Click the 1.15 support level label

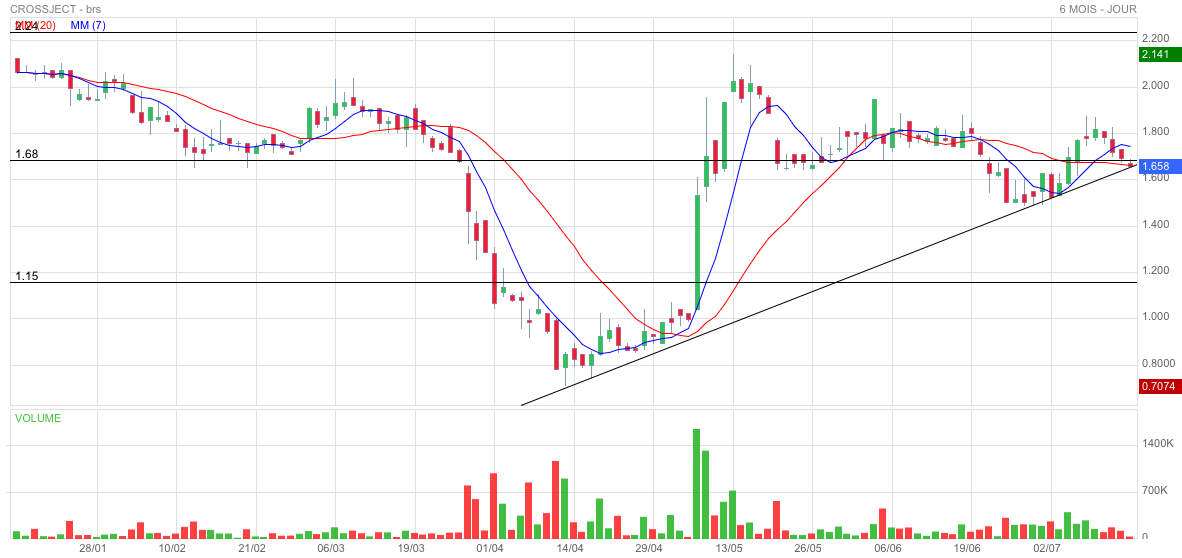26,277
